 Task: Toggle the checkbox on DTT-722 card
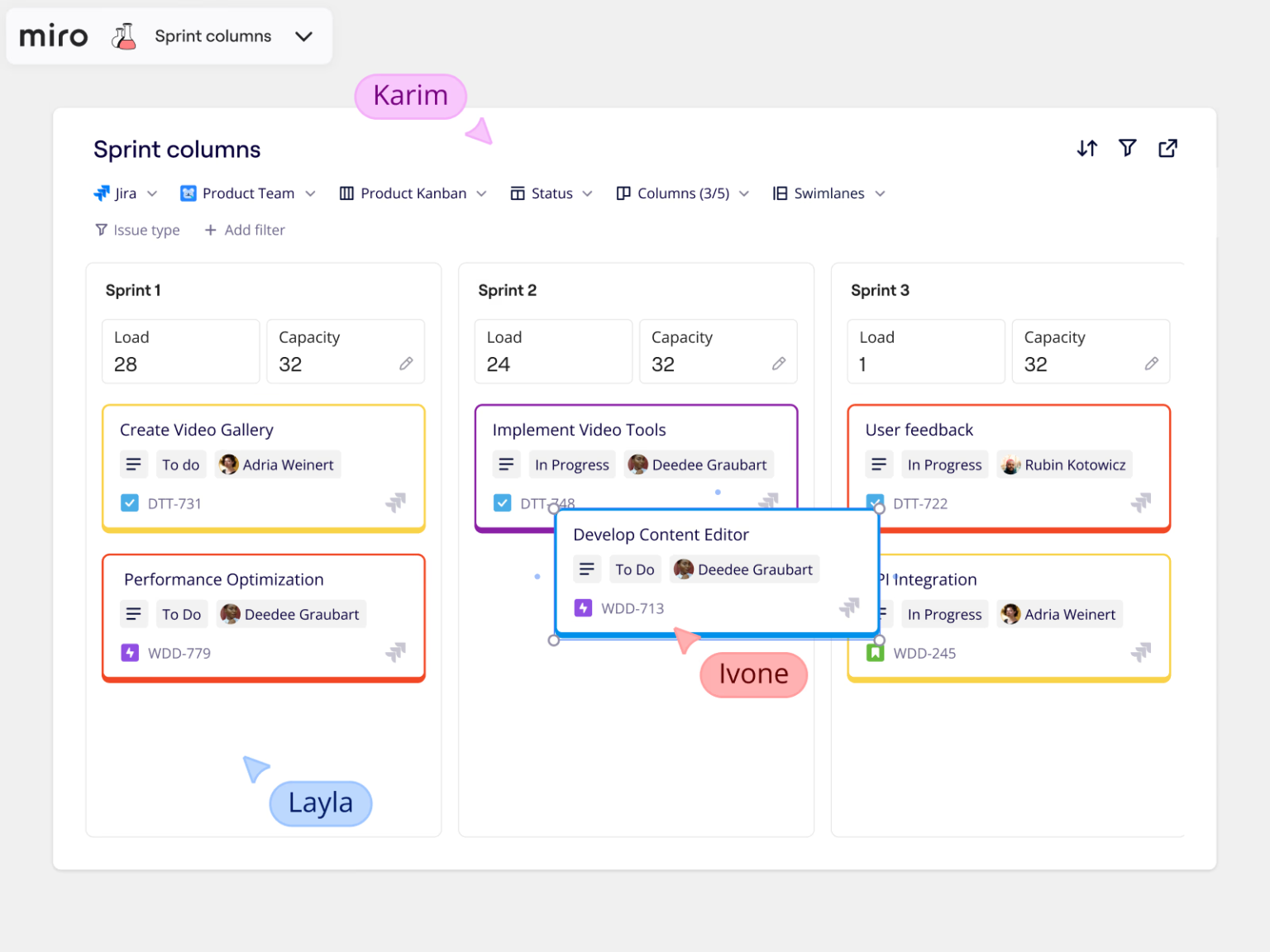[x=875, y=502]
